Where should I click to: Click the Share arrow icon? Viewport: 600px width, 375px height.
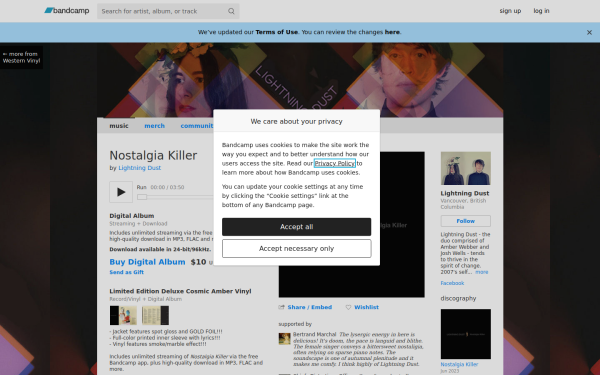coord(281,307)
